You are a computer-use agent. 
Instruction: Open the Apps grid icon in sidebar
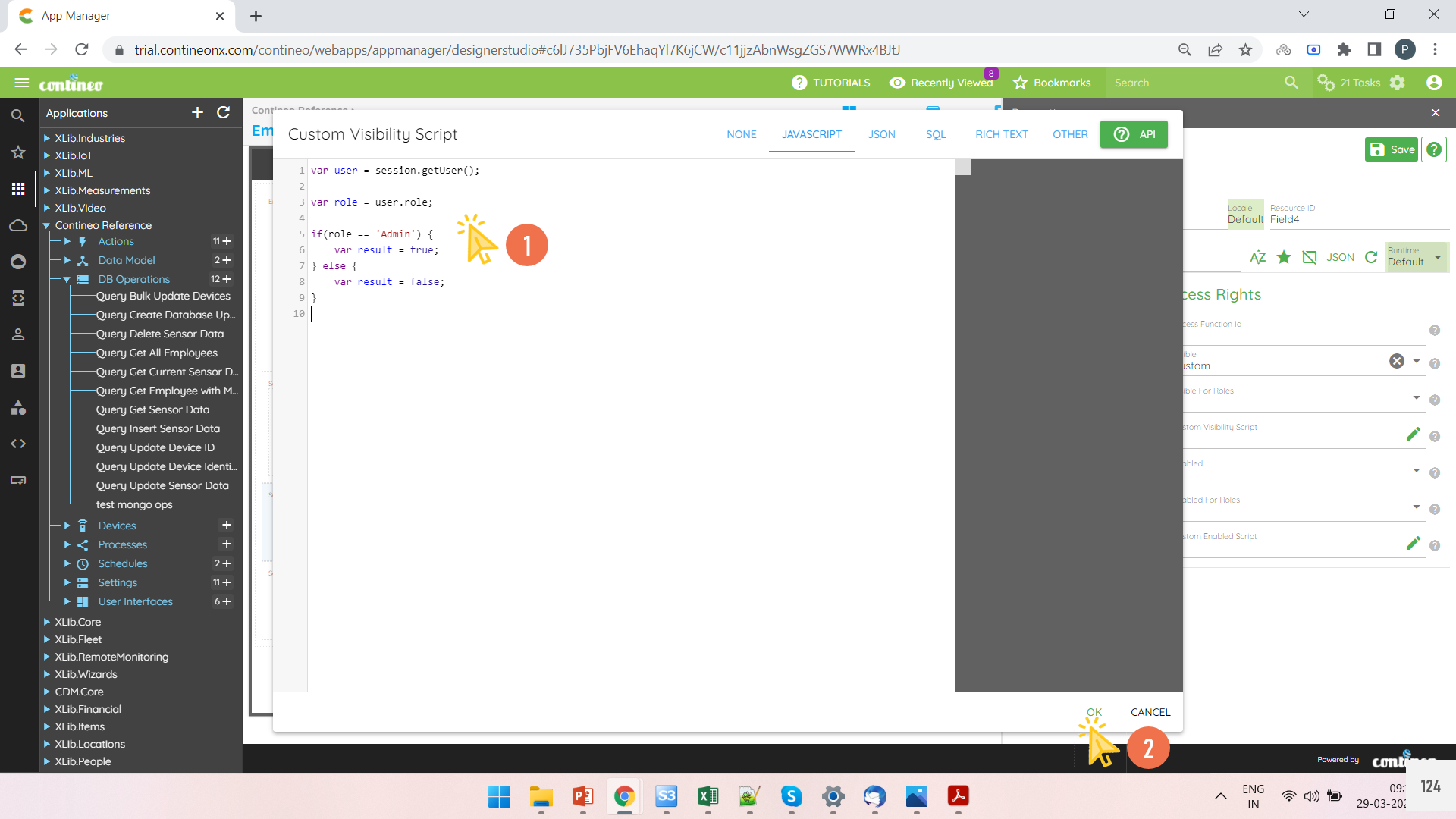pos(18,188)
